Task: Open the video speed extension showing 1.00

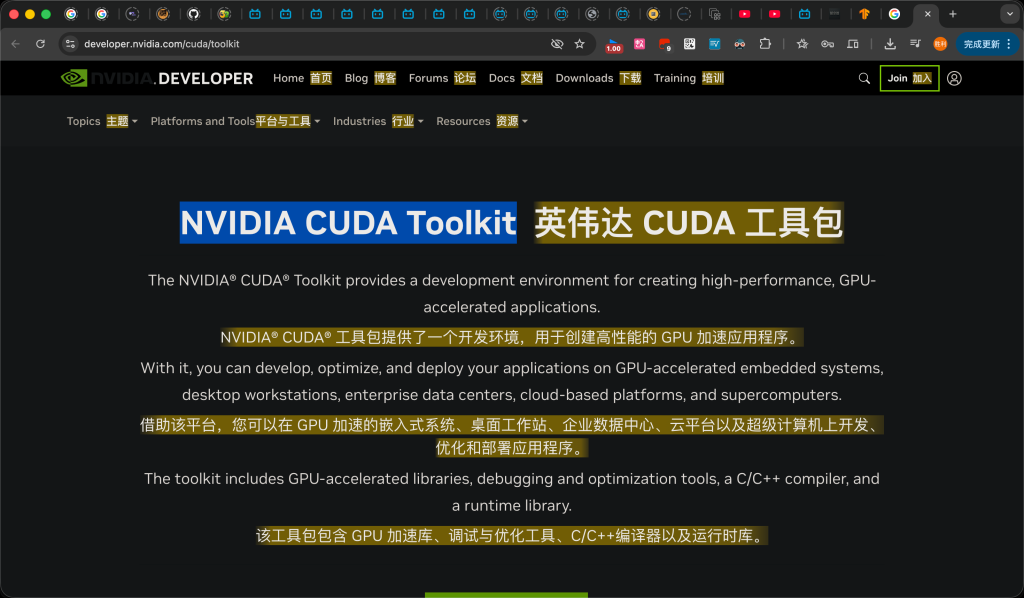Action: click(613, 44)
